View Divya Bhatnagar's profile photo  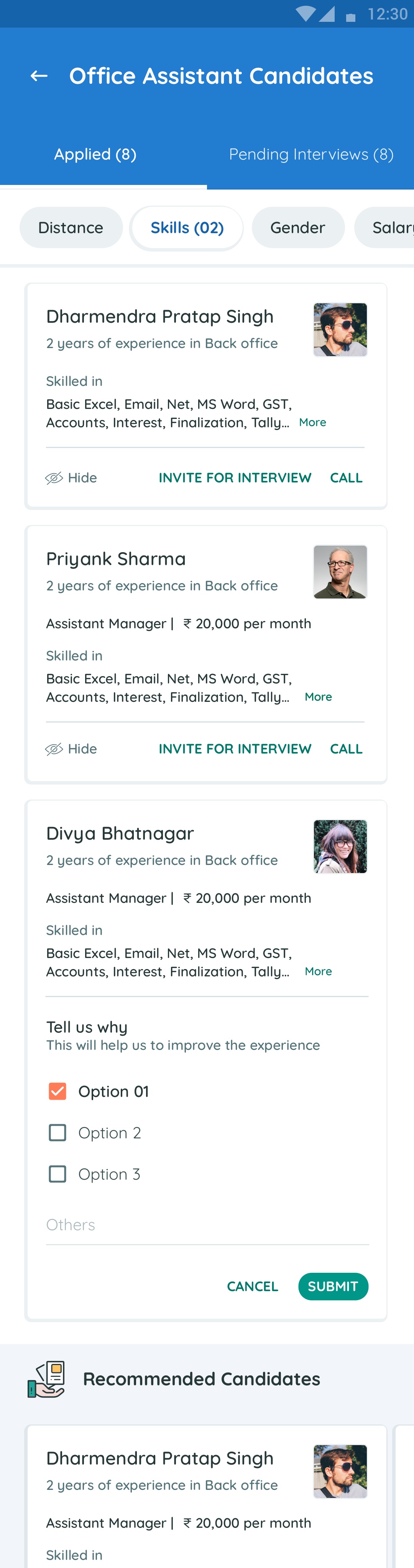pos(340,847)
